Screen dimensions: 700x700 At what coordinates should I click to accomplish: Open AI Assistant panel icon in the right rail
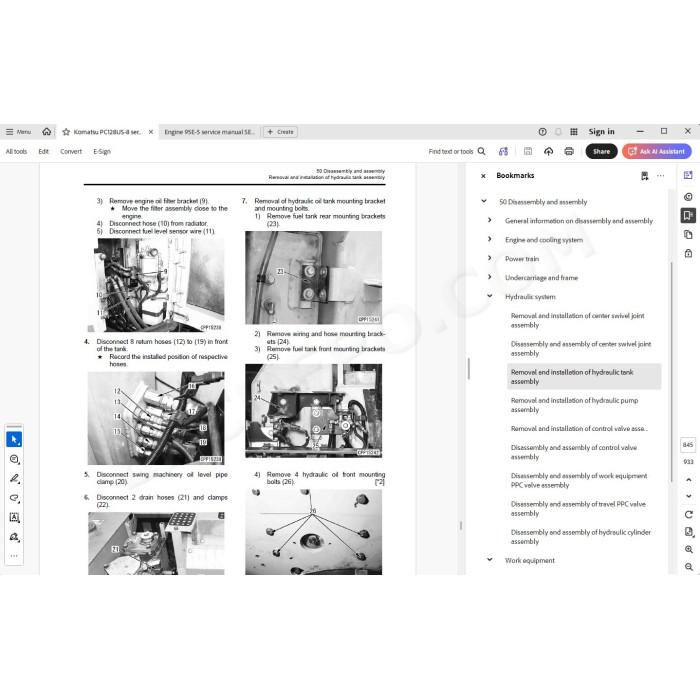688,175
